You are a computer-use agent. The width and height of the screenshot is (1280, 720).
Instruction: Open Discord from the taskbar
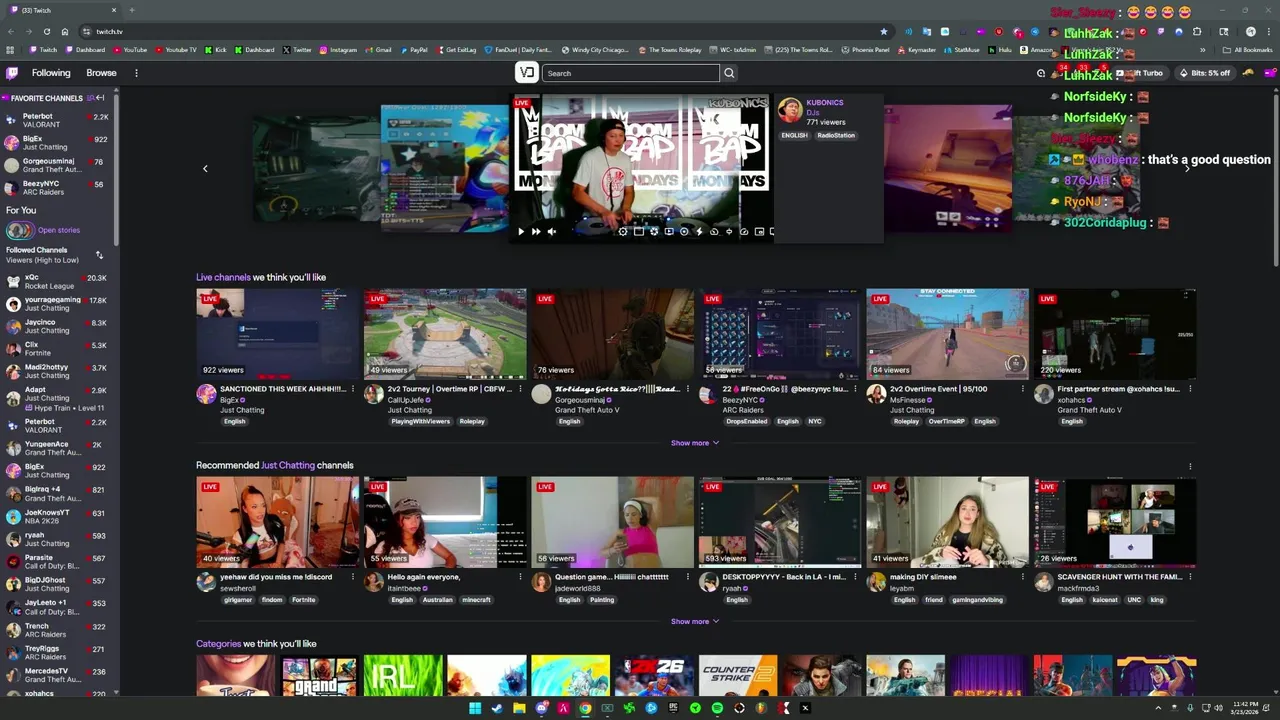click(541, 708)
